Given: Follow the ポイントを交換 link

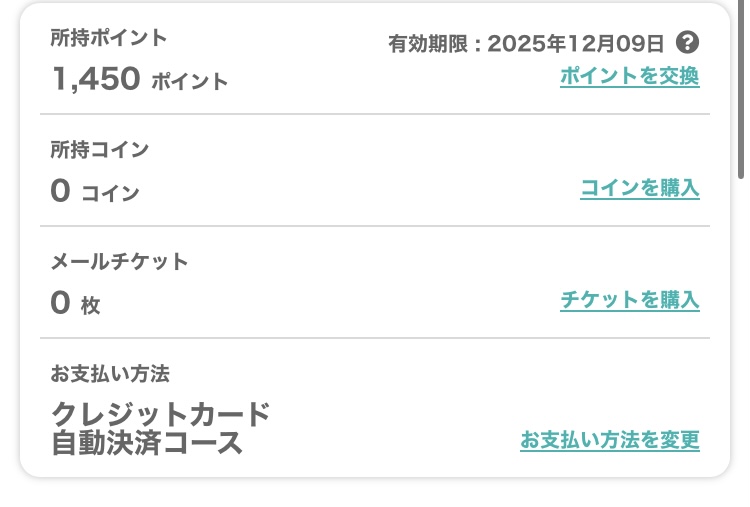Looking at the screenshot, I should 630,76.
